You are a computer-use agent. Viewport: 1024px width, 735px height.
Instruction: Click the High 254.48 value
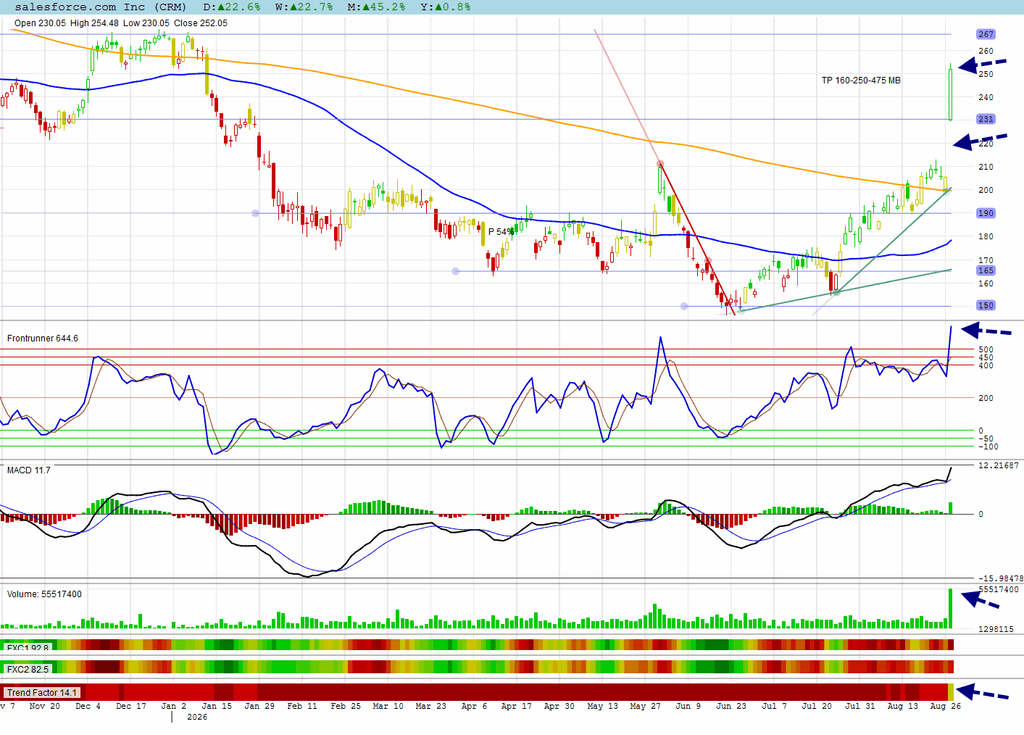click(x=94, y=23)
